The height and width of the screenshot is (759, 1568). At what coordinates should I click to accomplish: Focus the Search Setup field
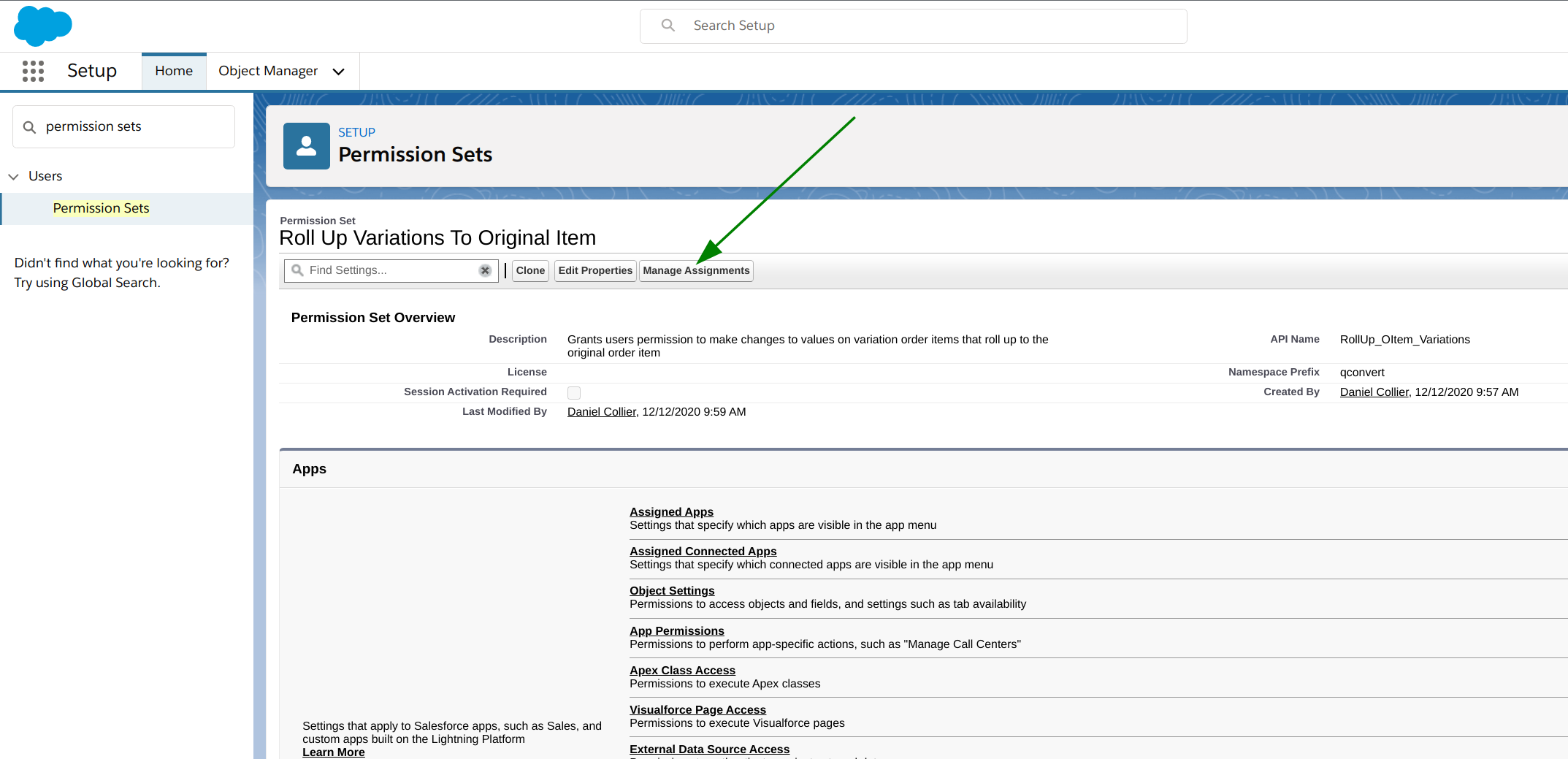pos(913,26)
